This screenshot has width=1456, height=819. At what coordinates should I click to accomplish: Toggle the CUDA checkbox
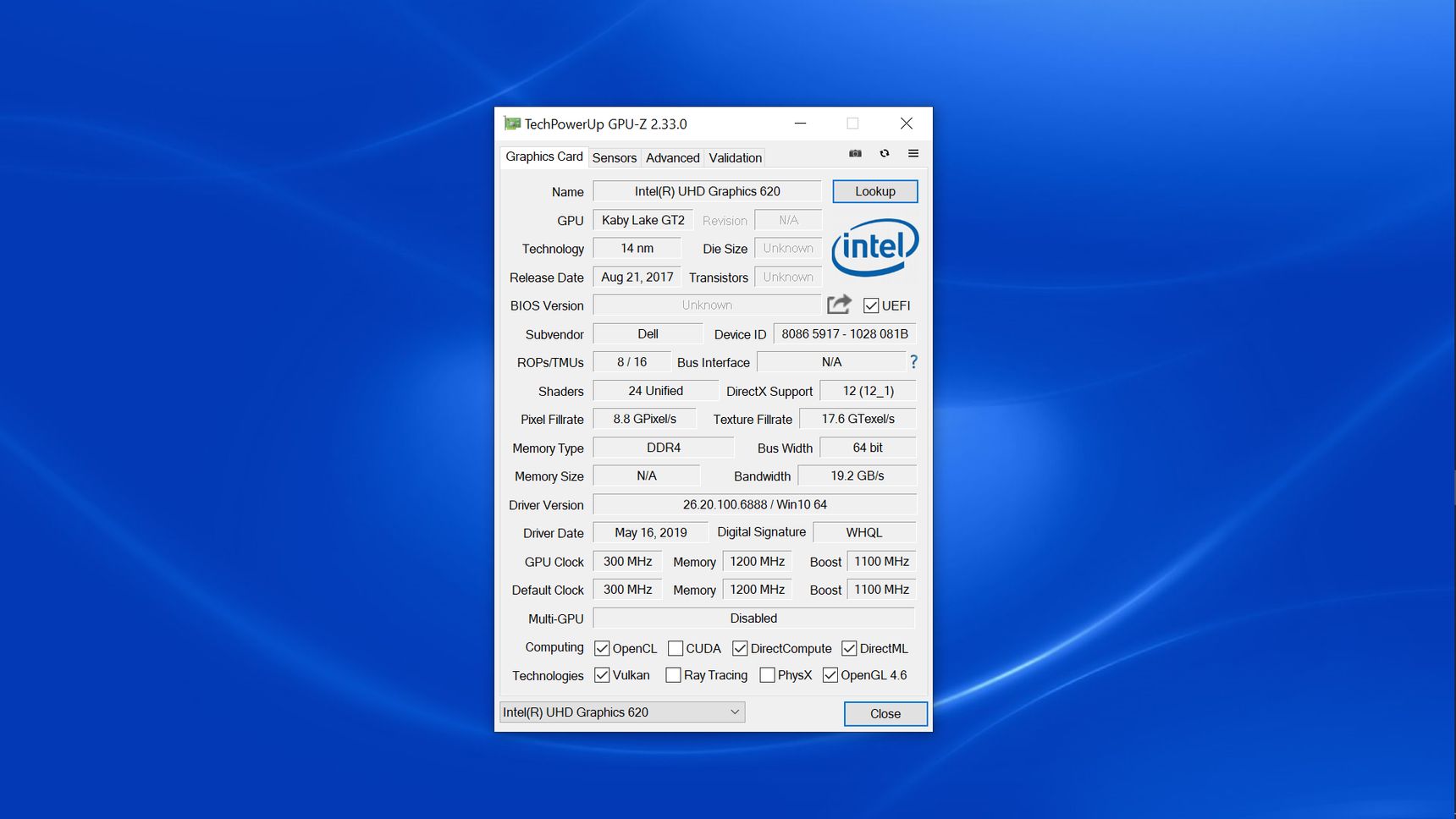coord(676,648)
